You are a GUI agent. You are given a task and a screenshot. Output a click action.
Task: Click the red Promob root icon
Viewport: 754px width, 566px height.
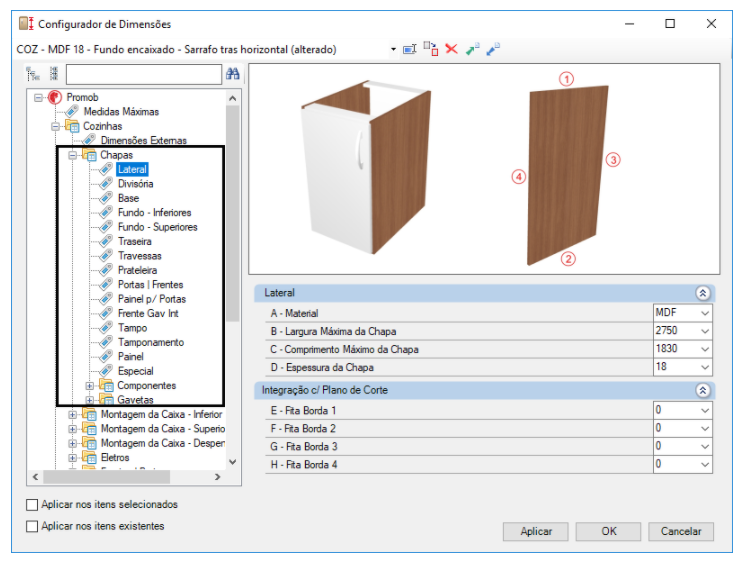click(54, 98)
